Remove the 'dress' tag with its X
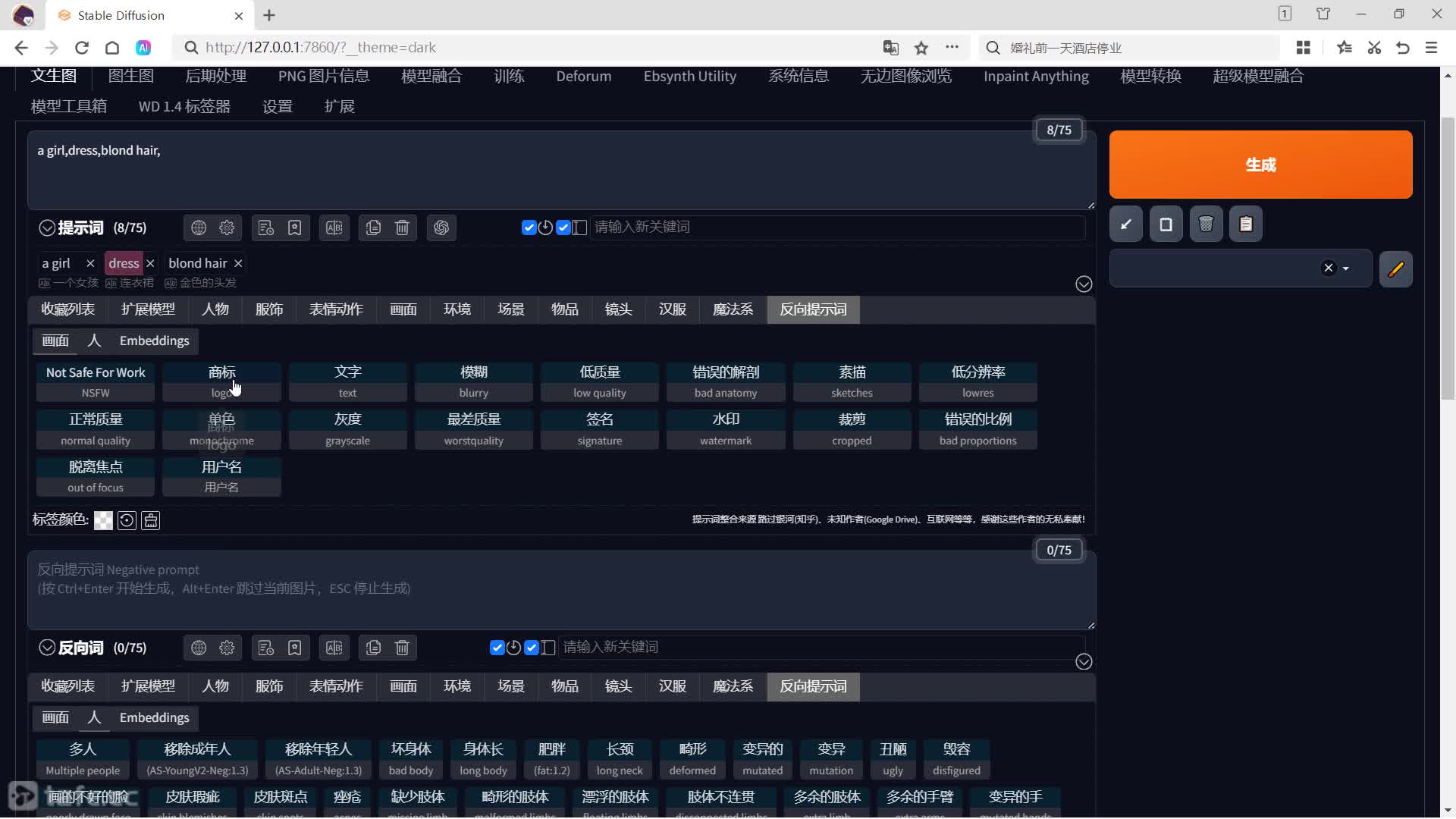The image size is (1456, 819). click(150, 263)
